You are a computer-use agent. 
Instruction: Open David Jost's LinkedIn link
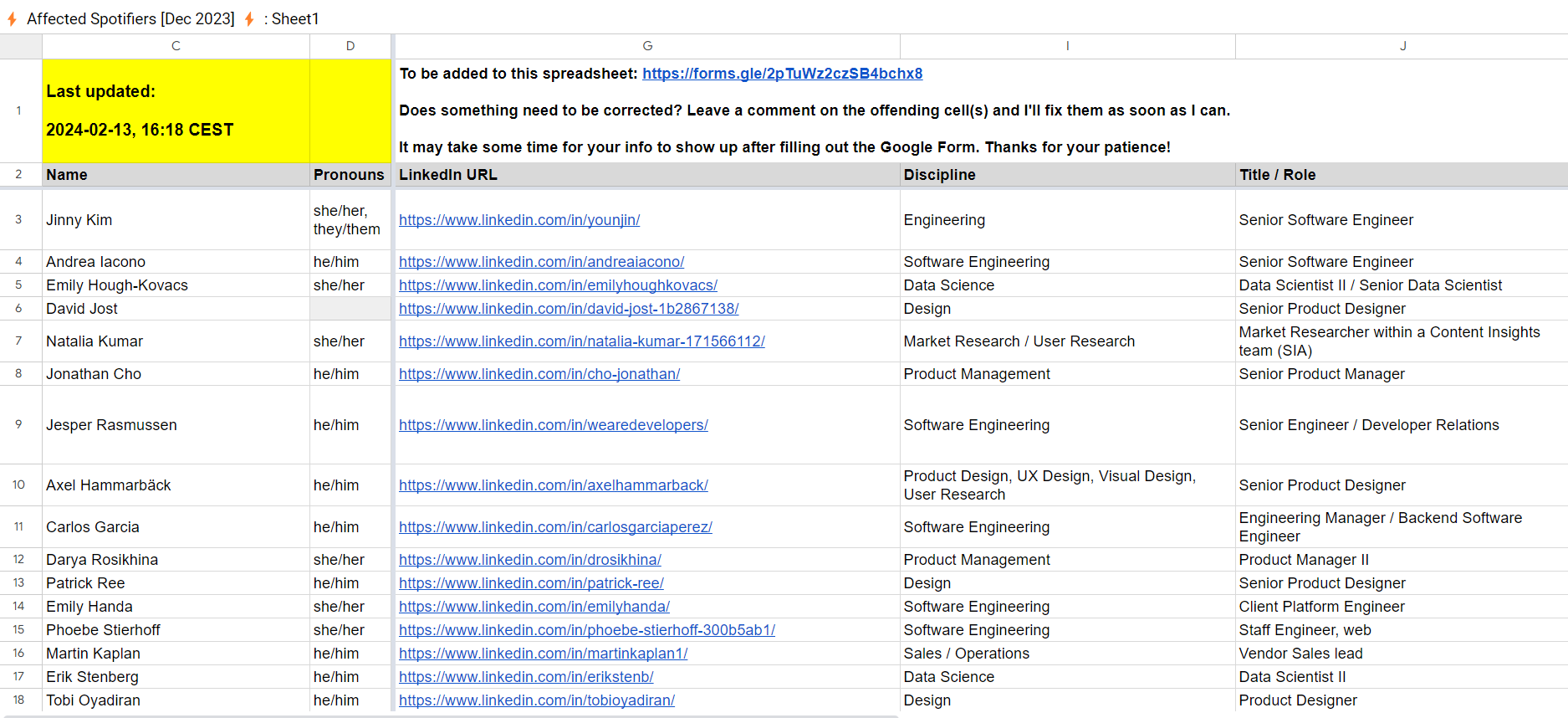(569, 309)
